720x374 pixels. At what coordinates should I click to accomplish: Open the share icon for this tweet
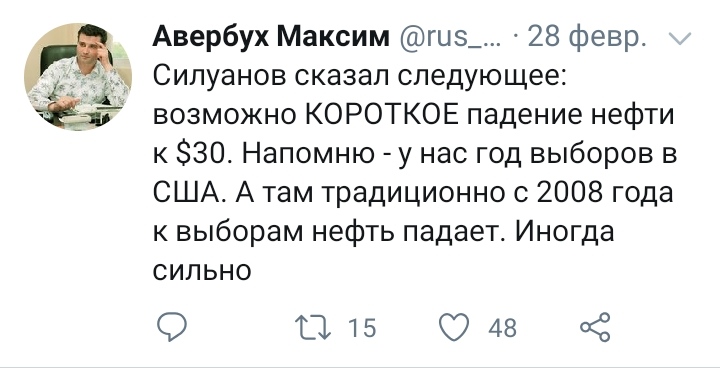[x=595, y=327]
